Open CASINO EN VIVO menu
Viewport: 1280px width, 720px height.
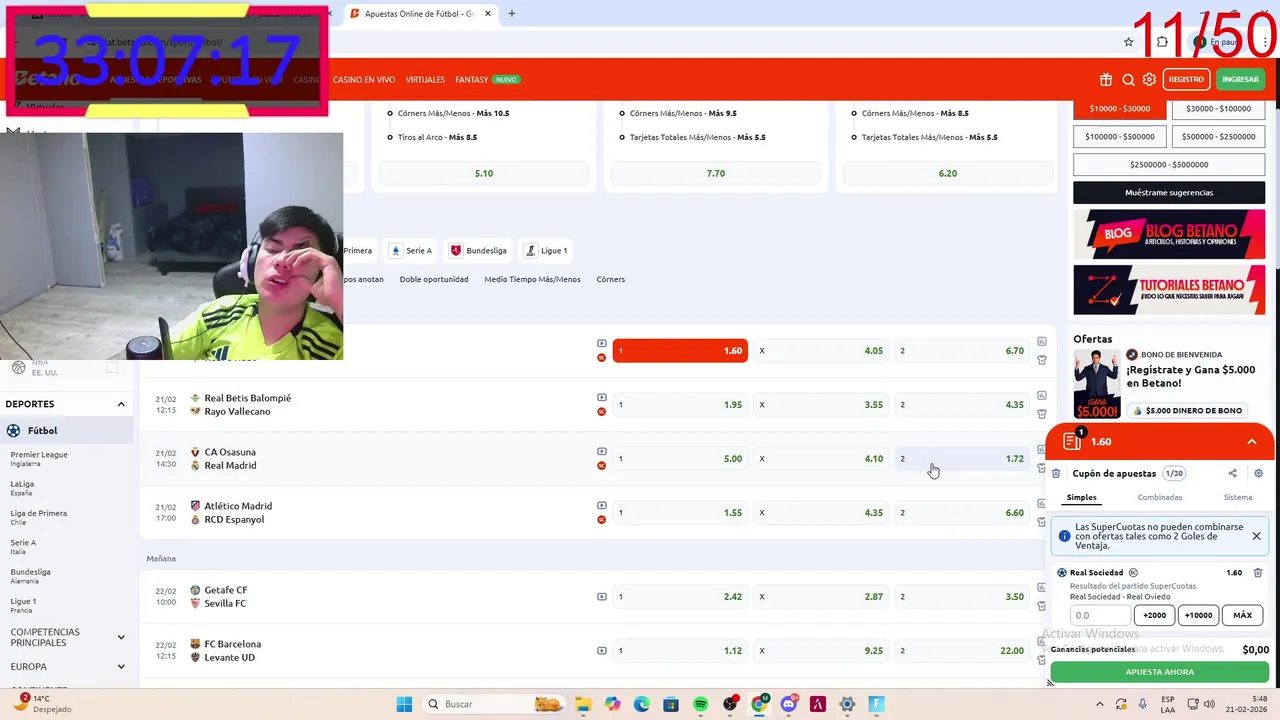pyautogui.click(x=364, y=80)
